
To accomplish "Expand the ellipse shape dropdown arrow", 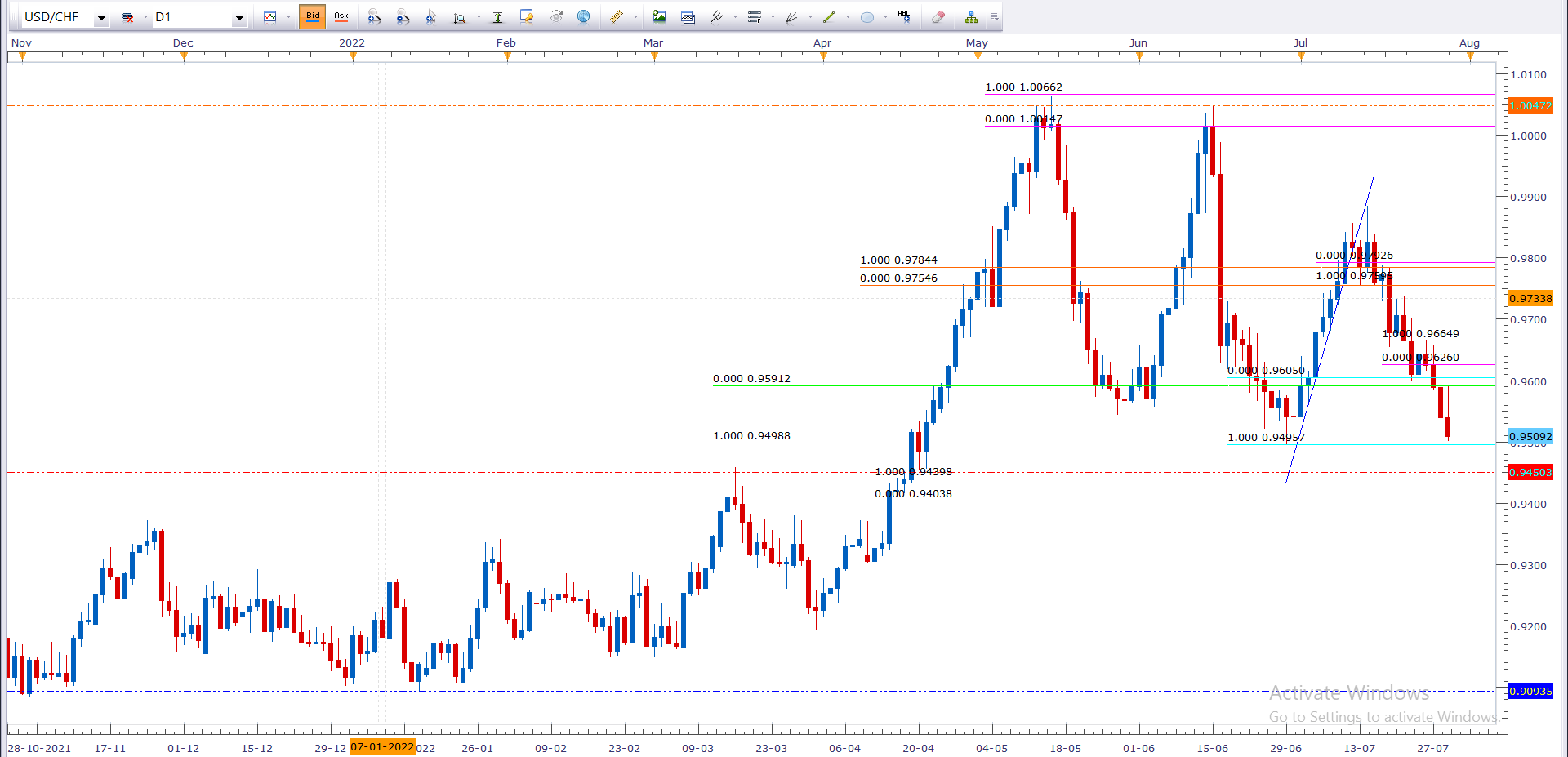I will (x=885, y=17).
